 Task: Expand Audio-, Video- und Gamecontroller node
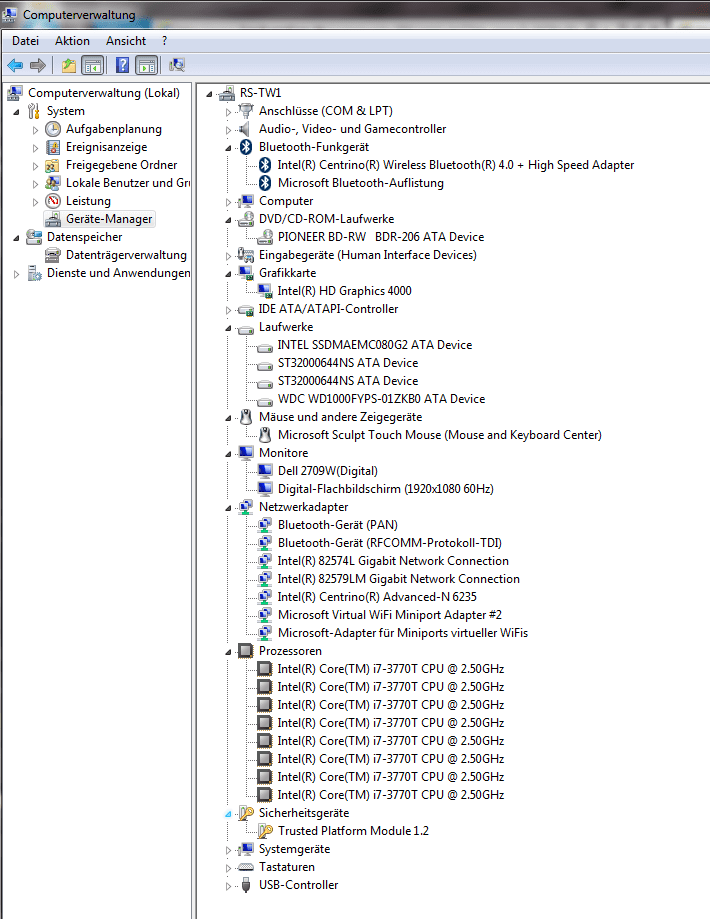click(229, 130)
